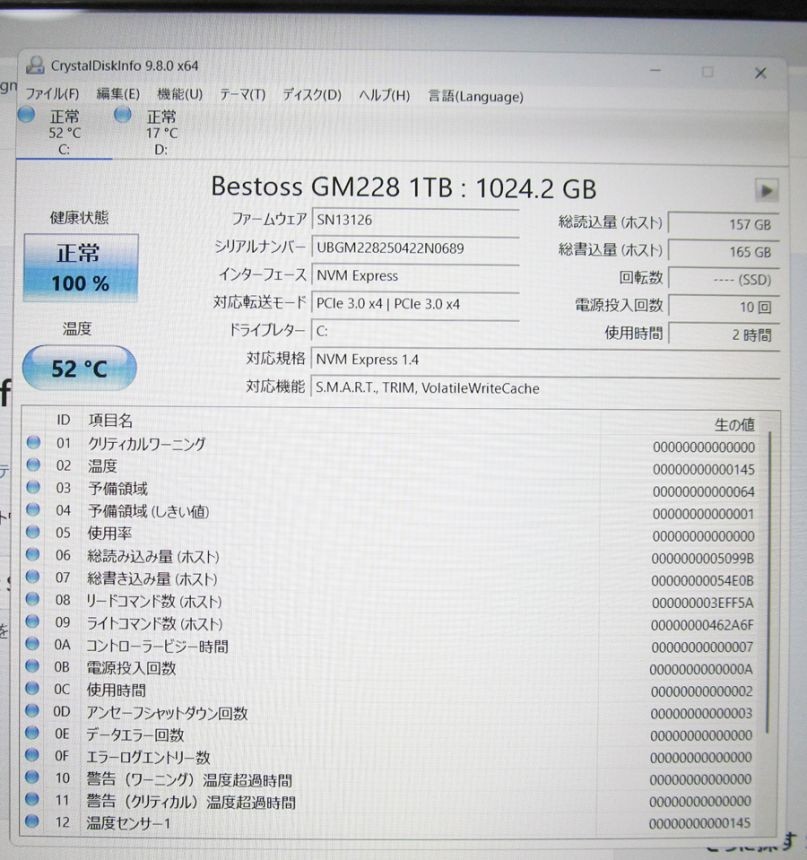
Task: Select the アンセーフシャットダウン回数 row name
Action: (167, 713)
